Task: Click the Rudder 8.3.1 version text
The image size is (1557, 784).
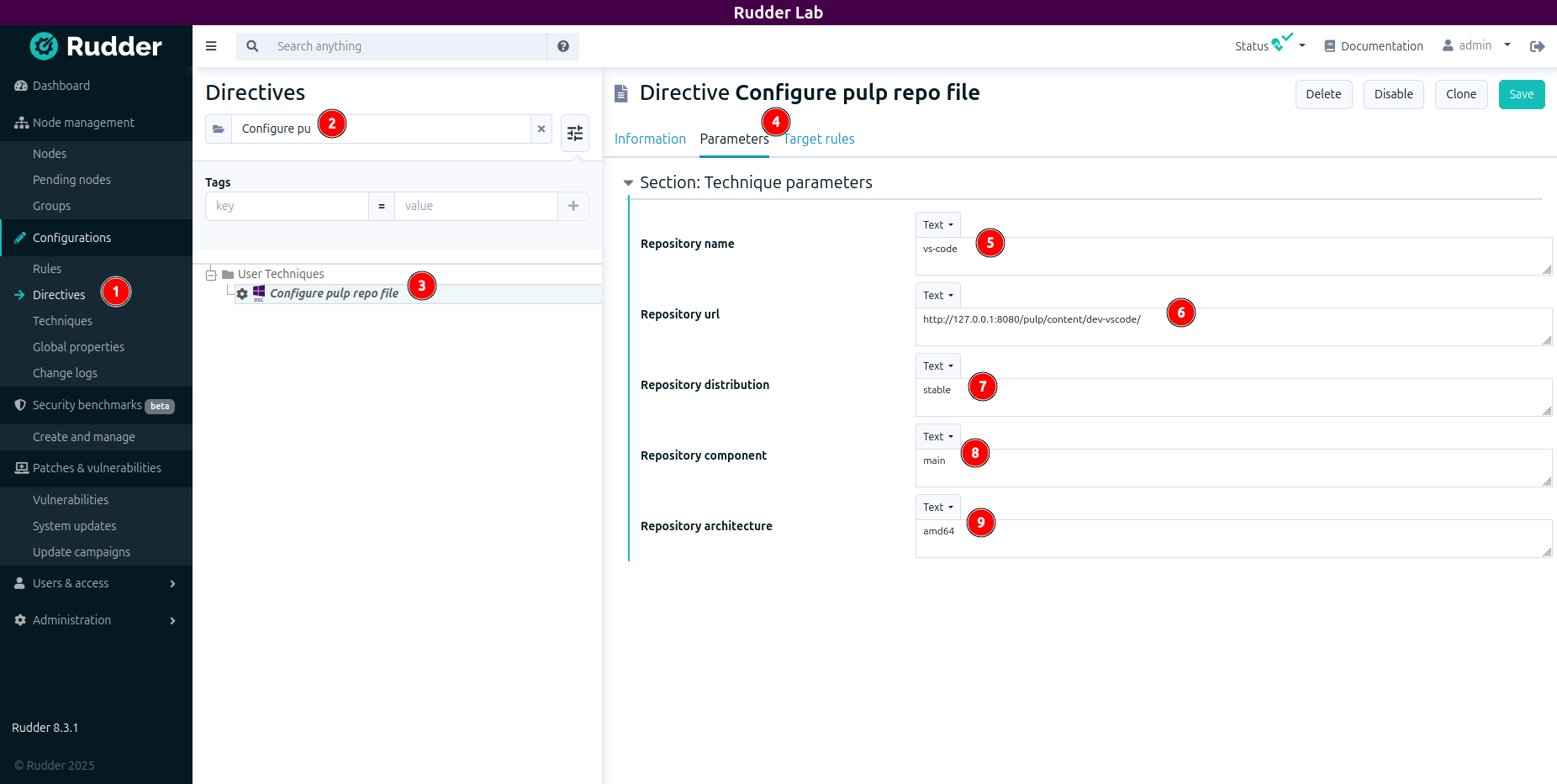Action: 45,728
